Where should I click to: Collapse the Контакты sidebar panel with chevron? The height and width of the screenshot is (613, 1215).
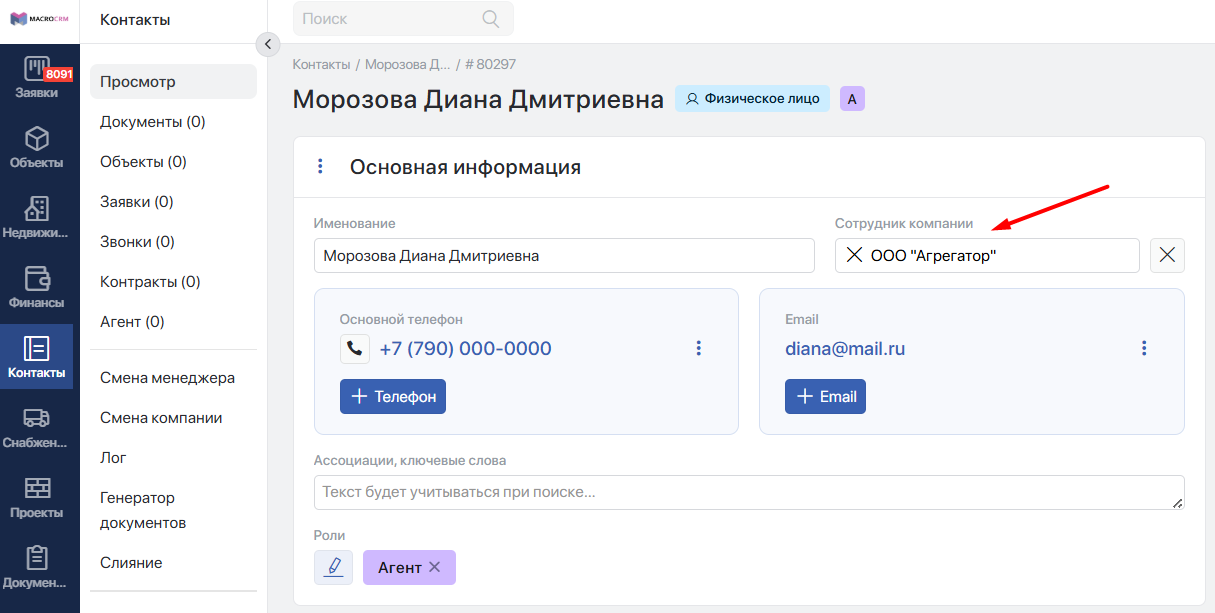(267, 44)
